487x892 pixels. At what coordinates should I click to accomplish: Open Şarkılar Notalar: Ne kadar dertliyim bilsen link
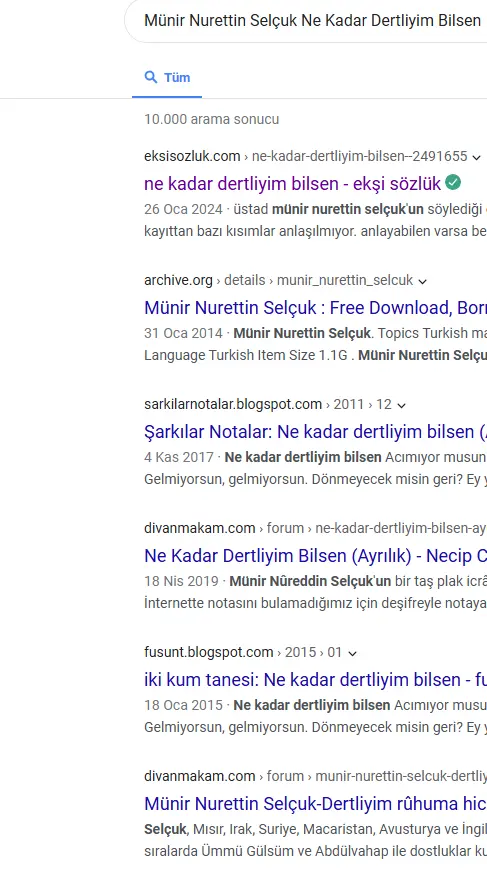[x=315, y=432]
